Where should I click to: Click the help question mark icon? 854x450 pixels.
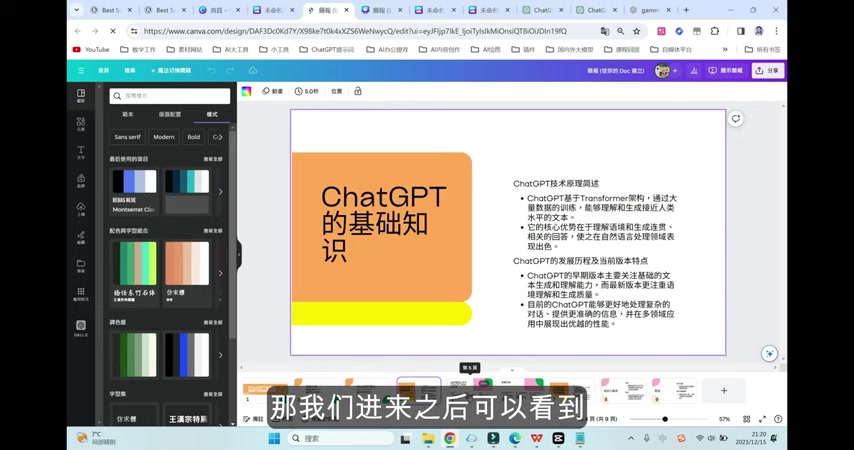(778, 419)
